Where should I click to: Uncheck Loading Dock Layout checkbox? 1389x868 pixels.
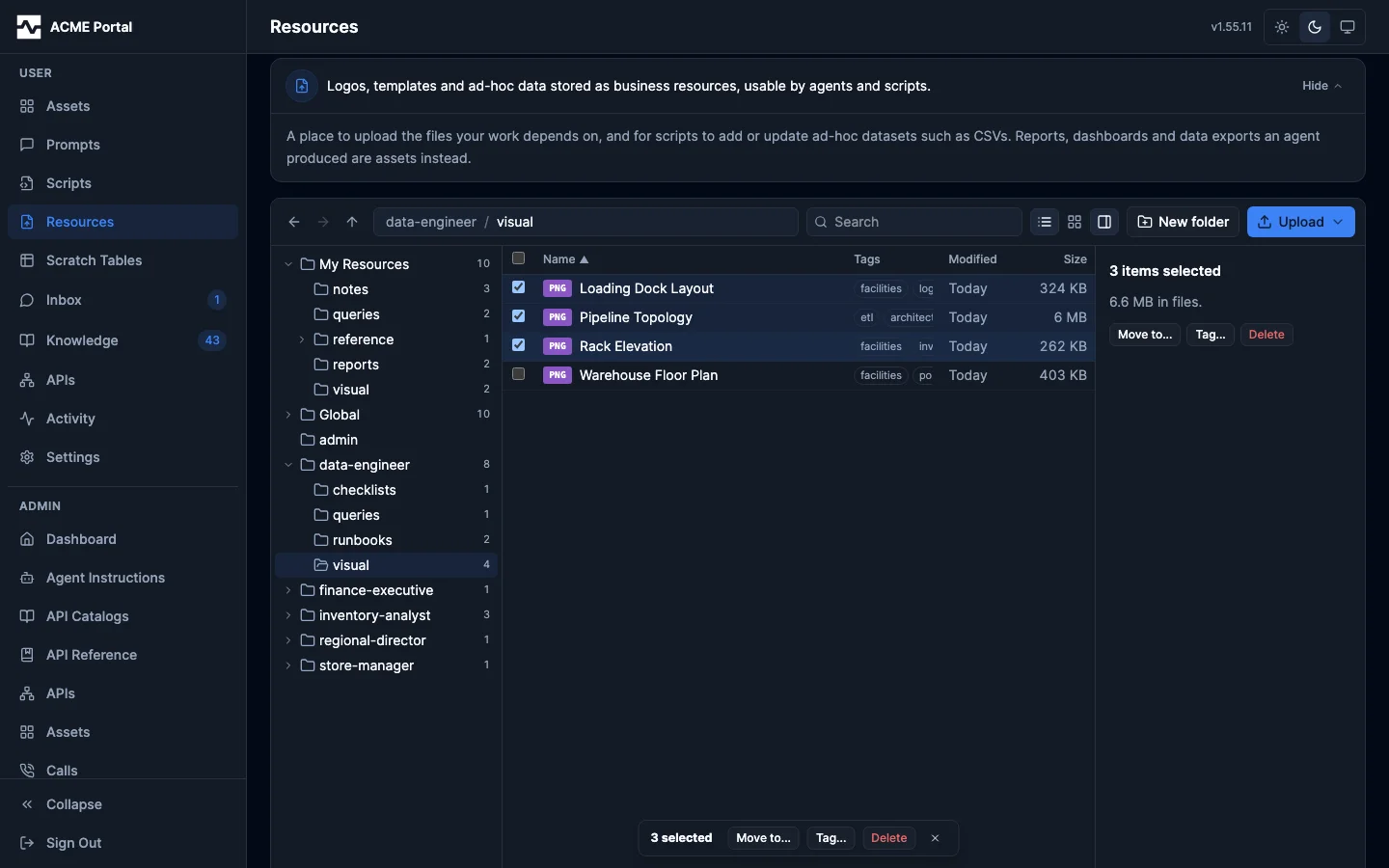pyautogui.click(x=519, y=287)
